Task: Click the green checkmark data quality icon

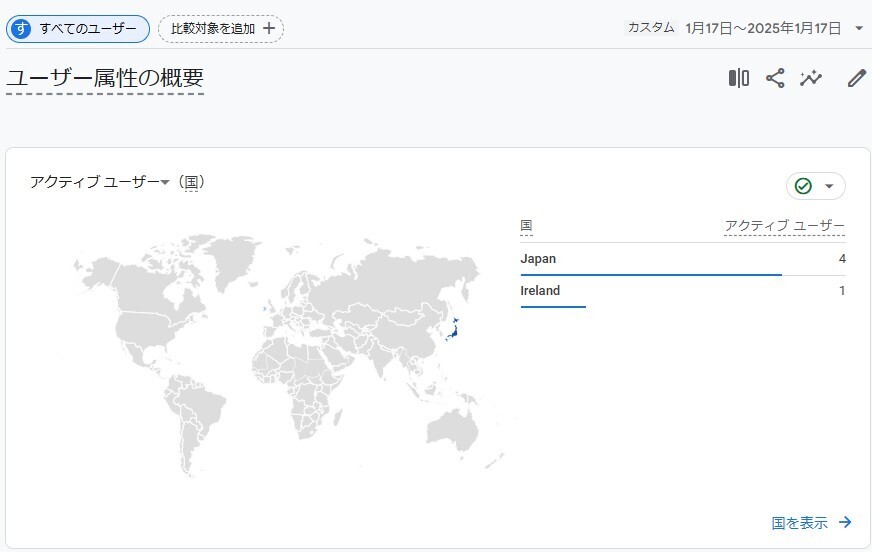Action: [x=803, y=186]
